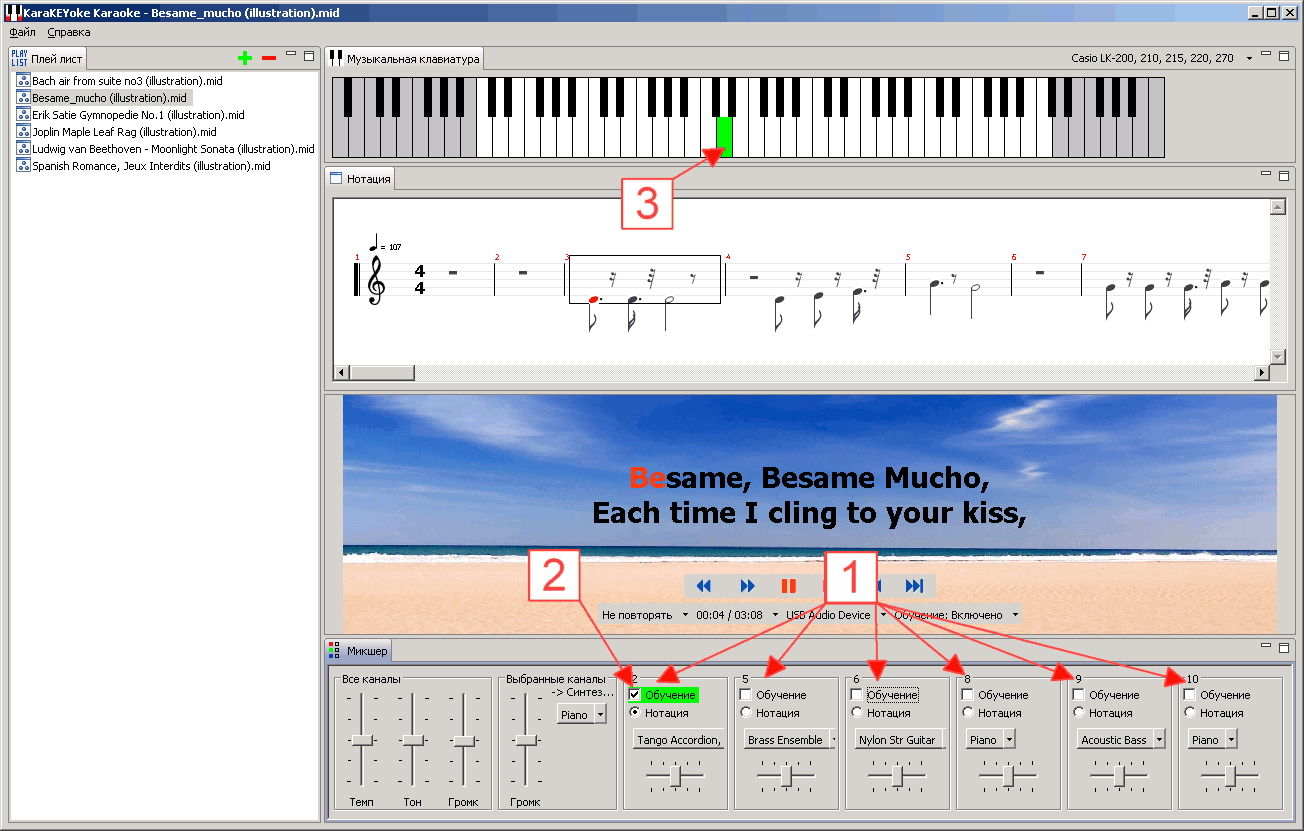Select the Плей лист tab

pyautogui.click(x=47, y=59)
